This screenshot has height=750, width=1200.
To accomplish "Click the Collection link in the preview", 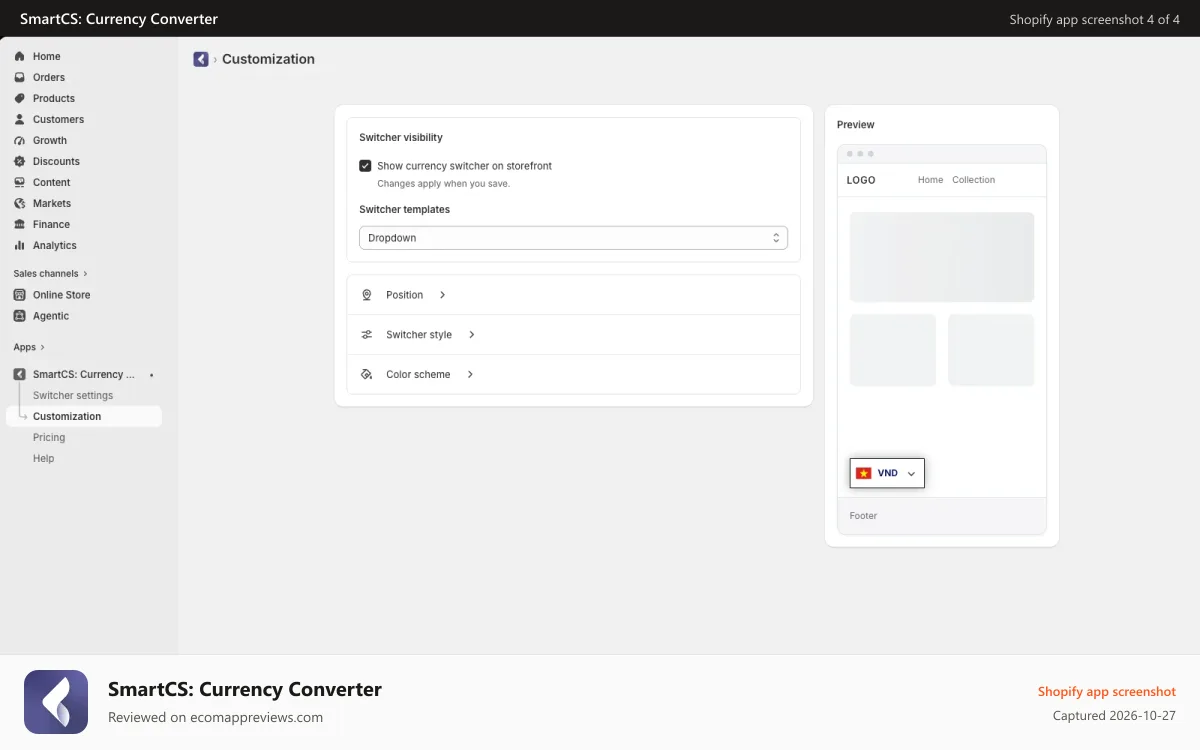I will (973, 180).
